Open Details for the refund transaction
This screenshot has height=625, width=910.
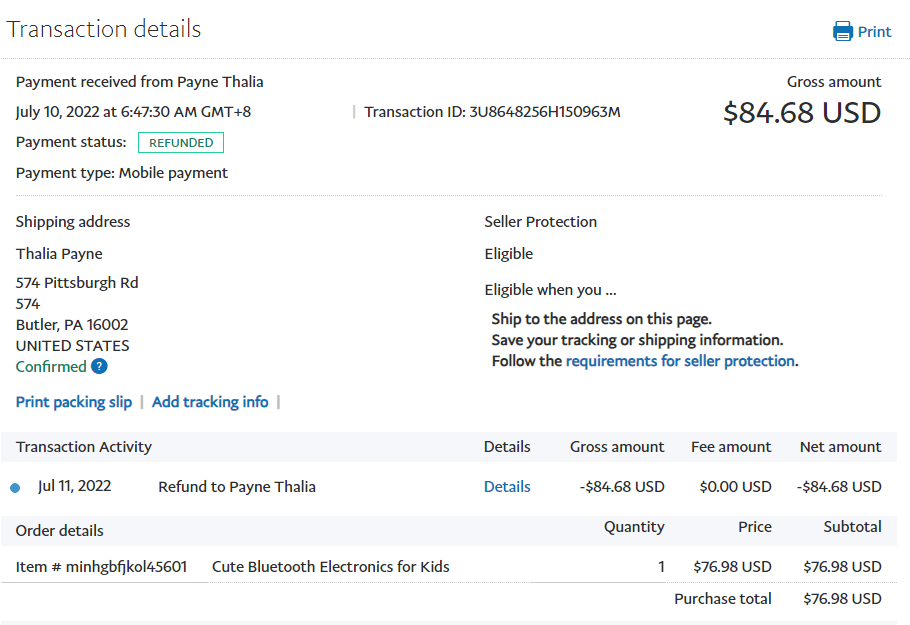507,487
